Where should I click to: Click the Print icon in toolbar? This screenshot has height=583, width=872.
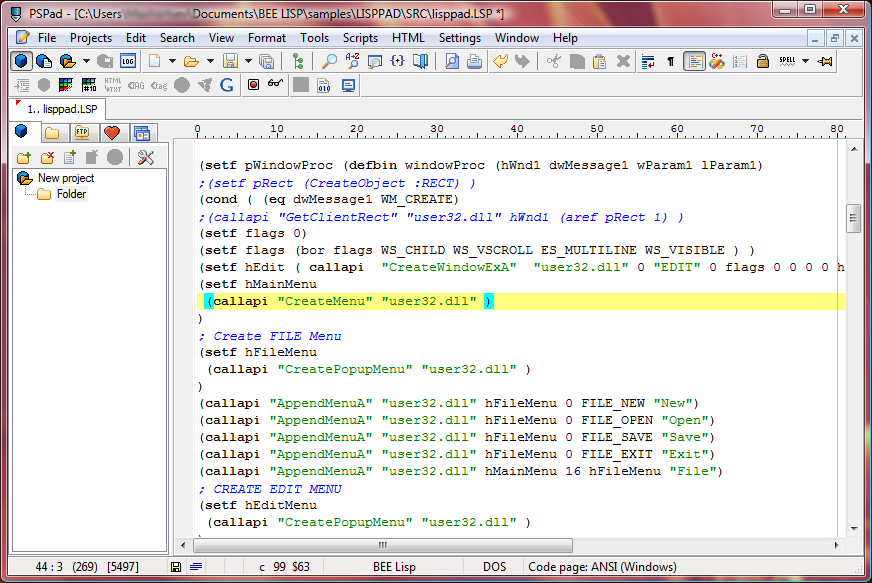click(474, 61)
